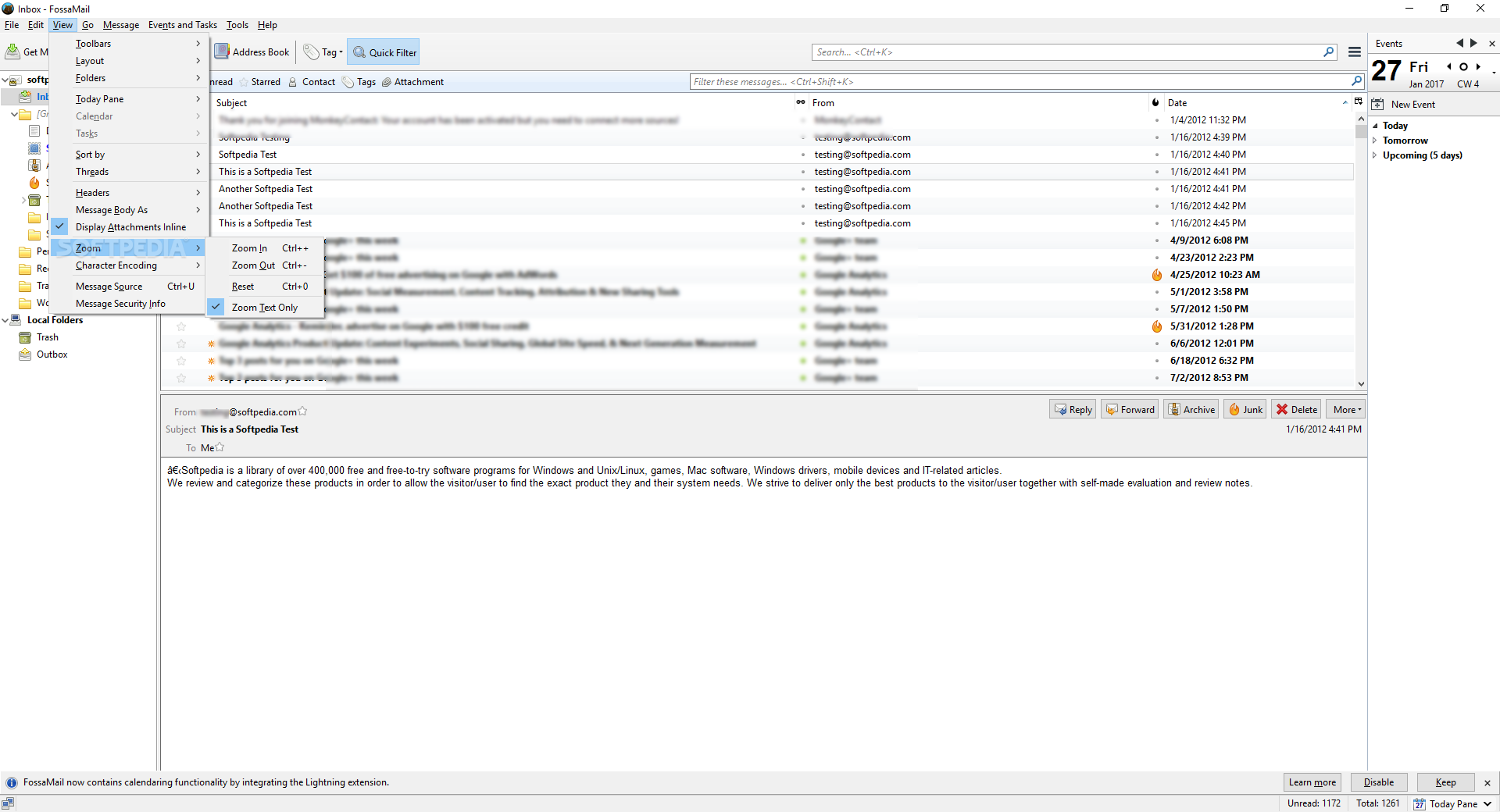The image size is (1500, 812).
Task: Open the small dropdown beside mini-day navigator
Action: tap(1494, 73)
